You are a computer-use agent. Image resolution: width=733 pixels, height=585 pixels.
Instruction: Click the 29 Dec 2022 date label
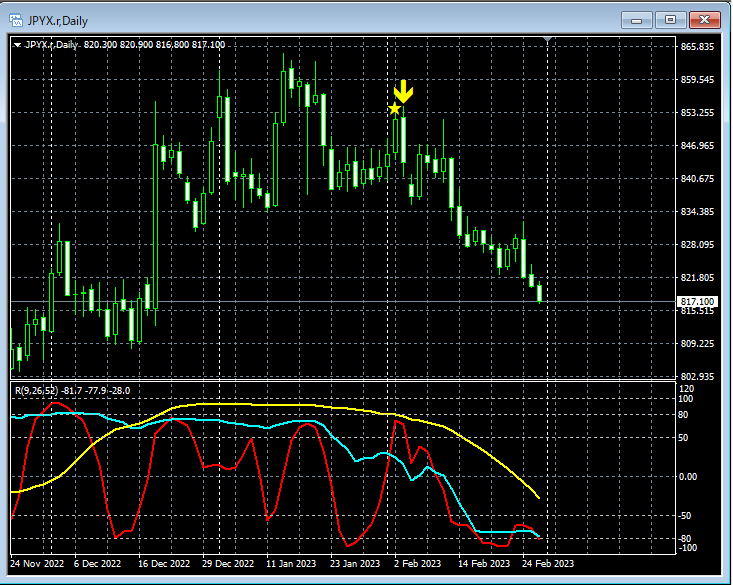click(x=228, y=563)
